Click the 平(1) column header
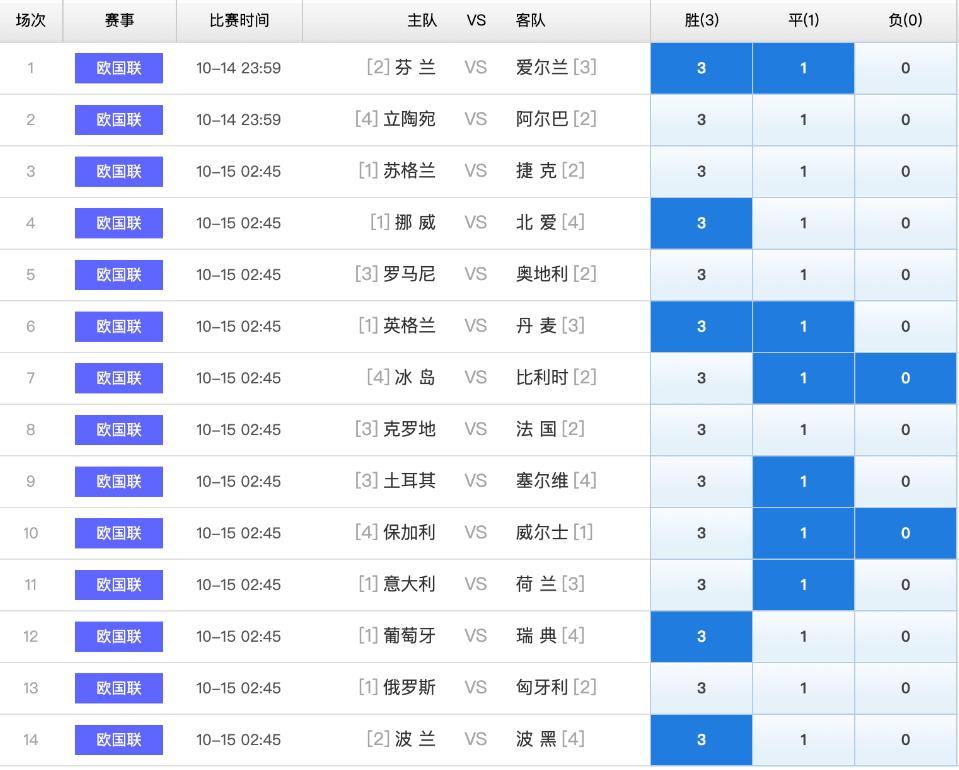 [x=803, y=20]
